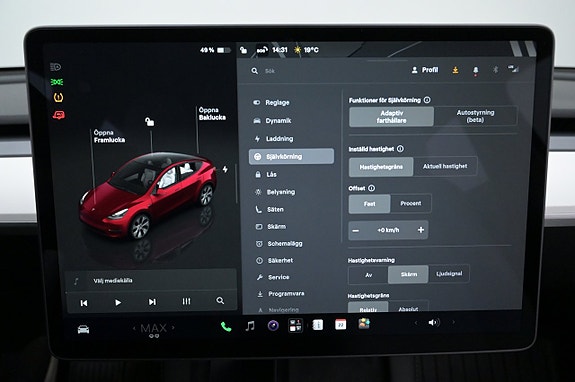Turn Hastighetsvarning to Av
Image resolution: width=575 pixels, height=382 pixels.
(369, 275)
